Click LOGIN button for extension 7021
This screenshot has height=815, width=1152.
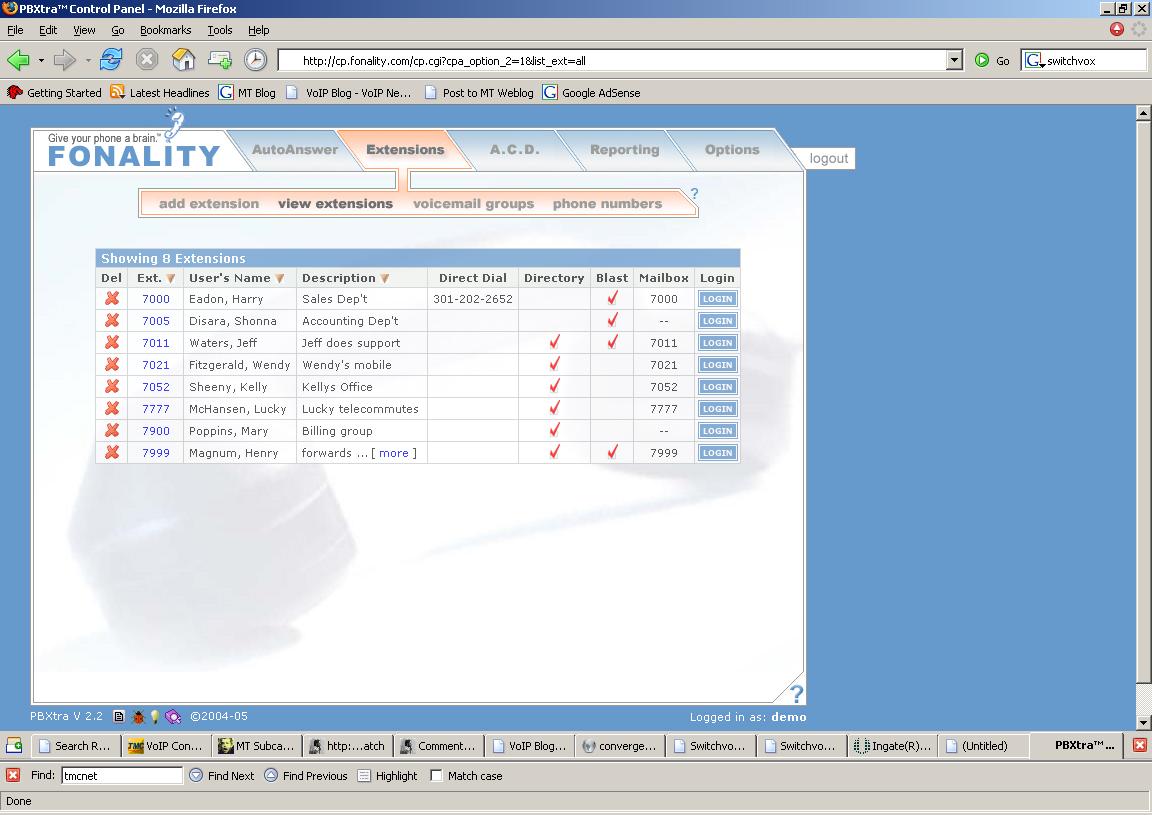(x=717, y=365)
